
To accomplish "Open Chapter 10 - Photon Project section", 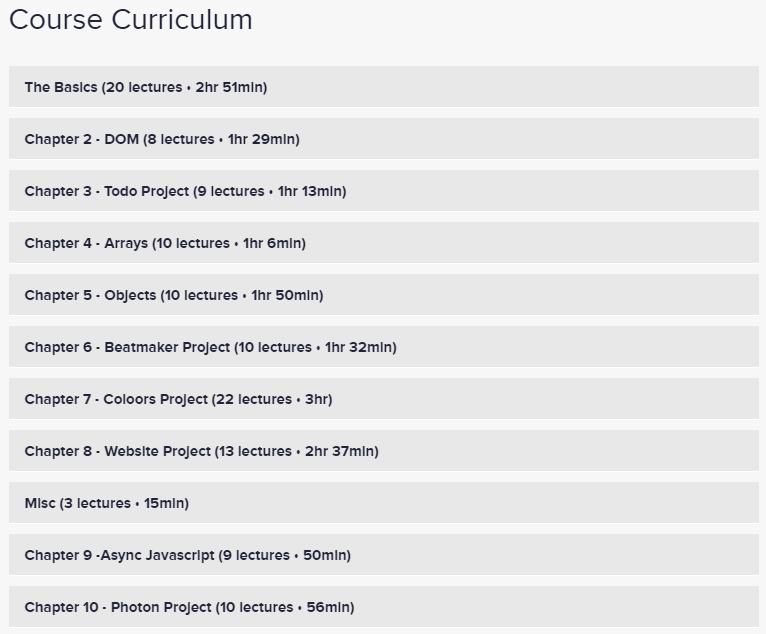I will 383,607.
